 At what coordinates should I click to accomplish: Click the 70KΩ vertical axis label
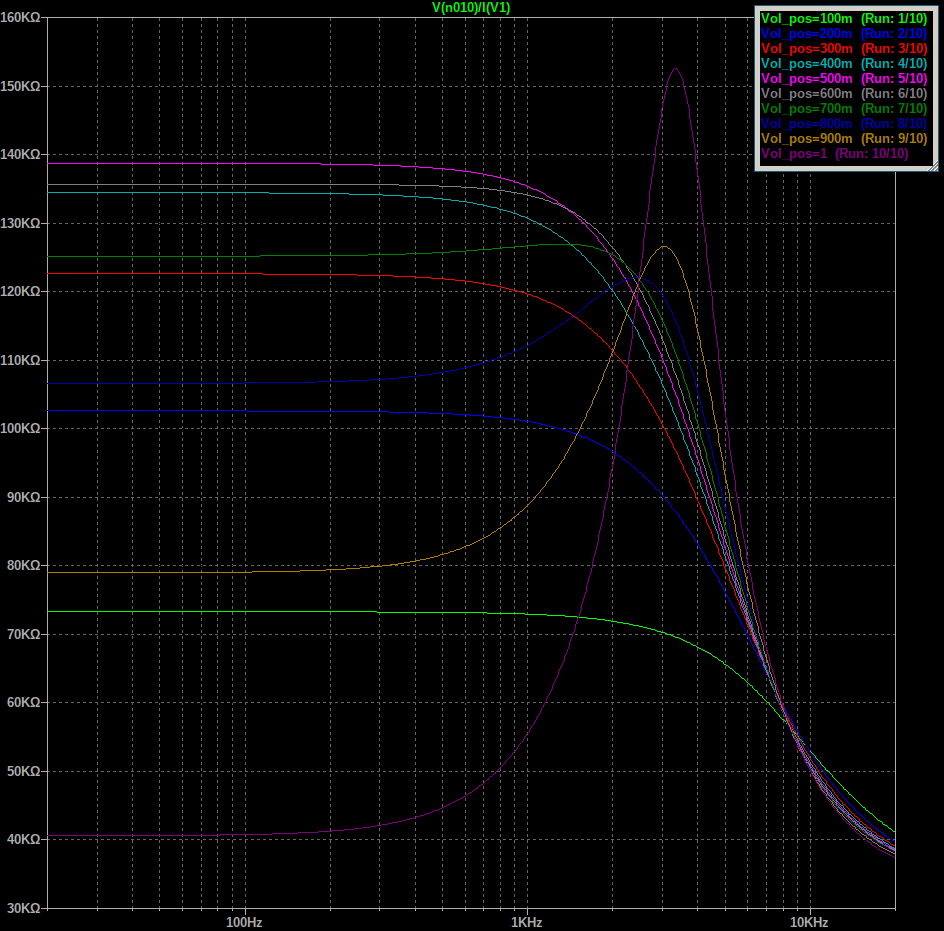pos(23,634)
